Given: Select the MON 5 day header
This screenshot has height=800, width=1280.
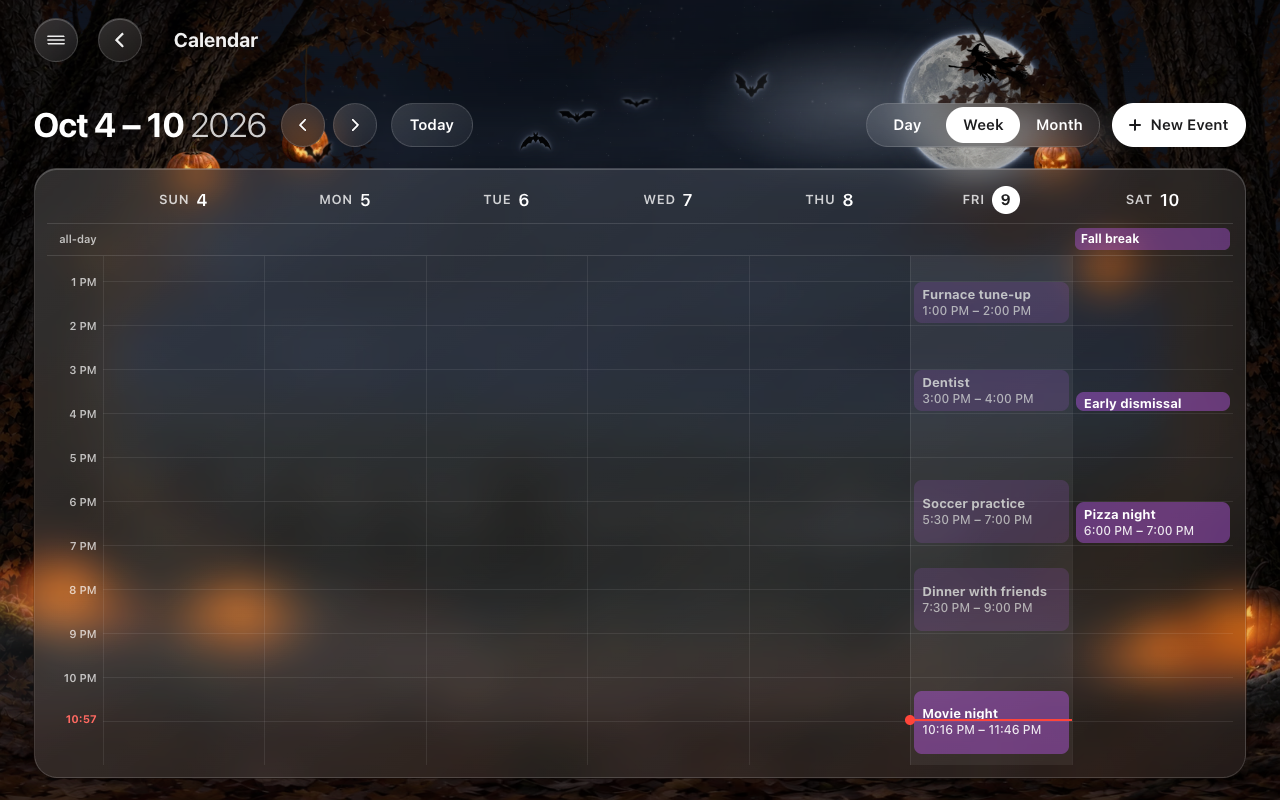Looking at the screenshot, I should 345,200.
